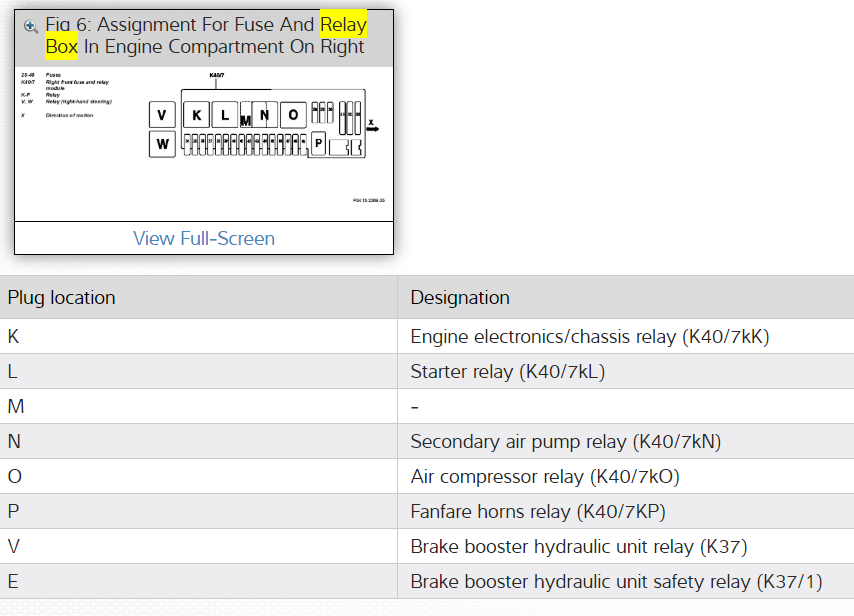
Task: Click relay W box in the diagram
Action: pyautogui.click(x=162, y=144)
